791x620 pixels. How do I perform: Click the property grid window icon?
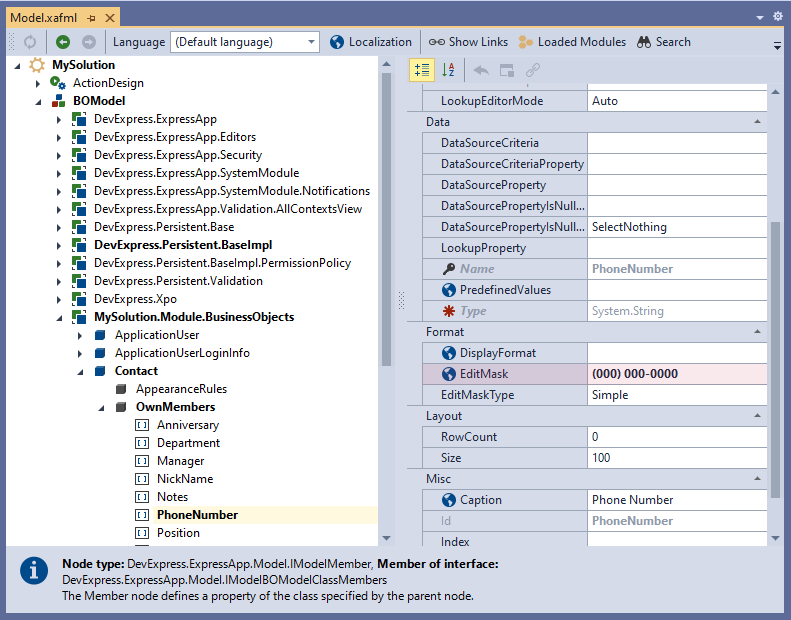[506, 70]
